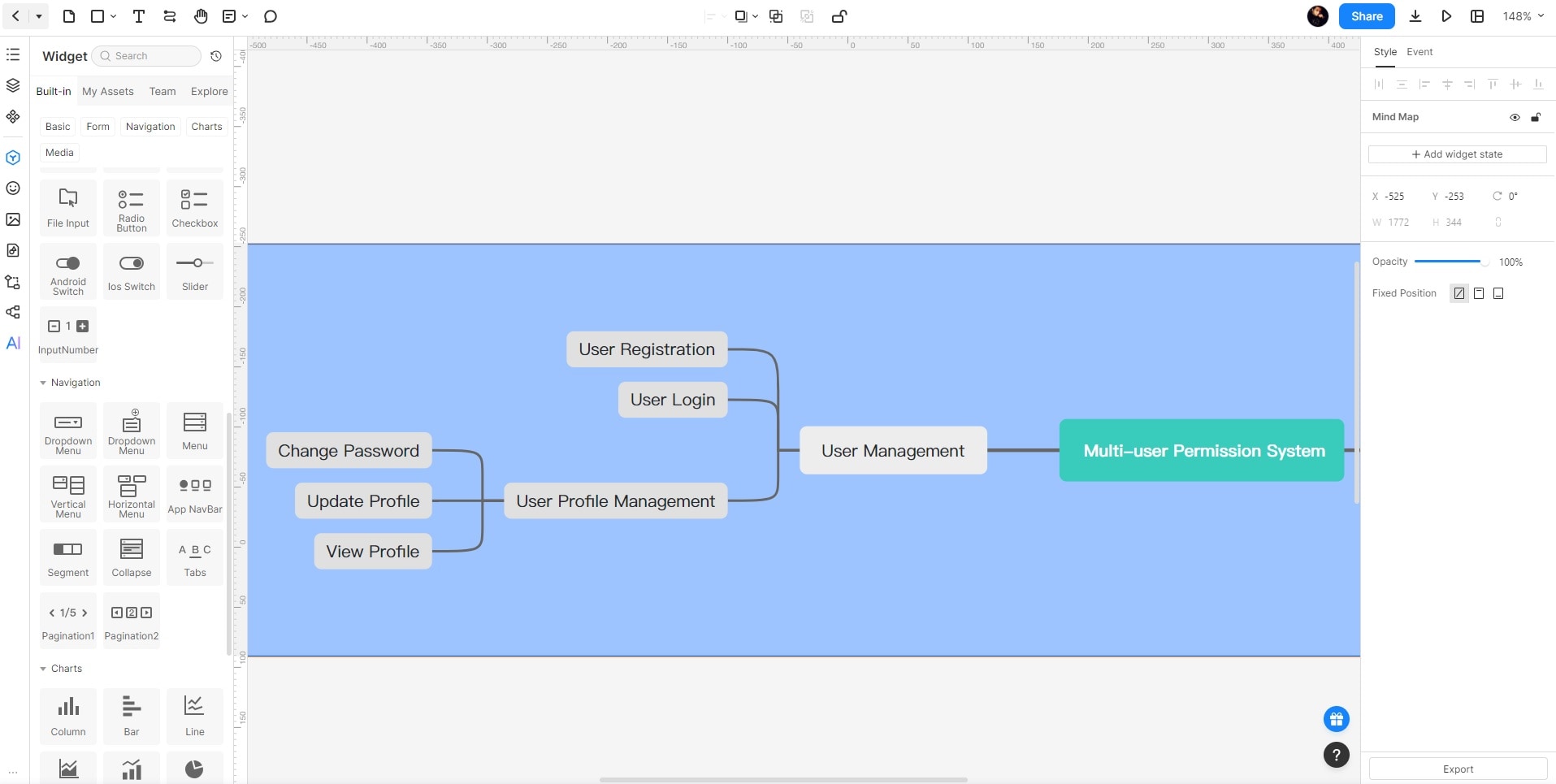This screenshot has height=784, width=1556.
Task: Open the gift rewards button
Action: (1336, 719)
